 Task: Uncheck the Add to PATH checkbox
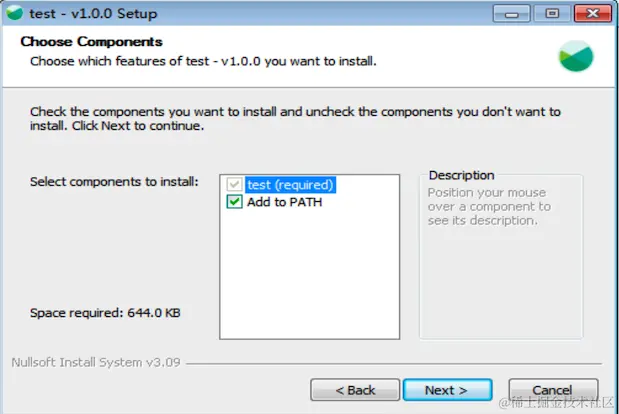234,202
